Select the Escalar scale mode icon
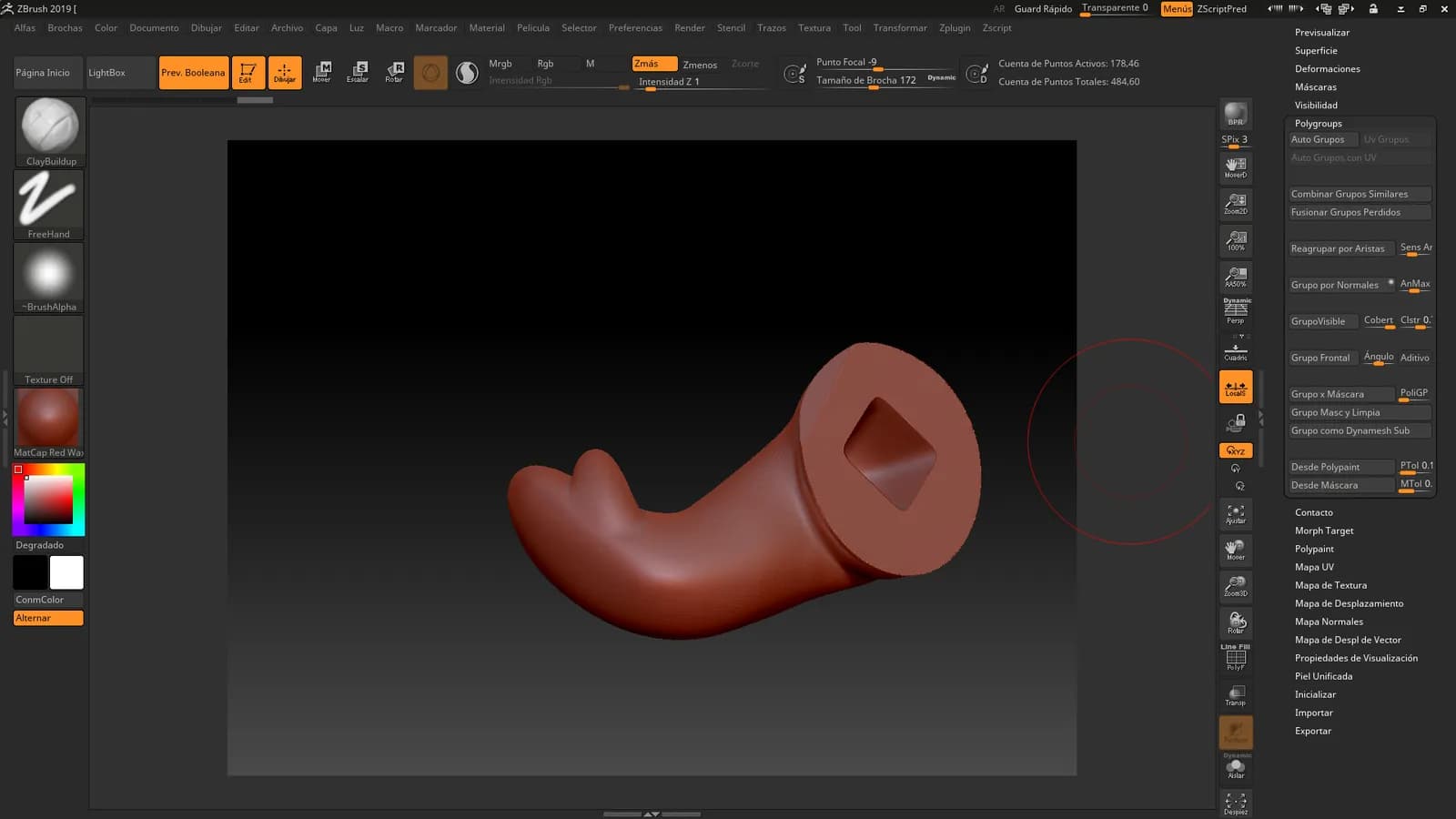The width and height of the screenshot is (1456, 819). (x=359, y=73)
